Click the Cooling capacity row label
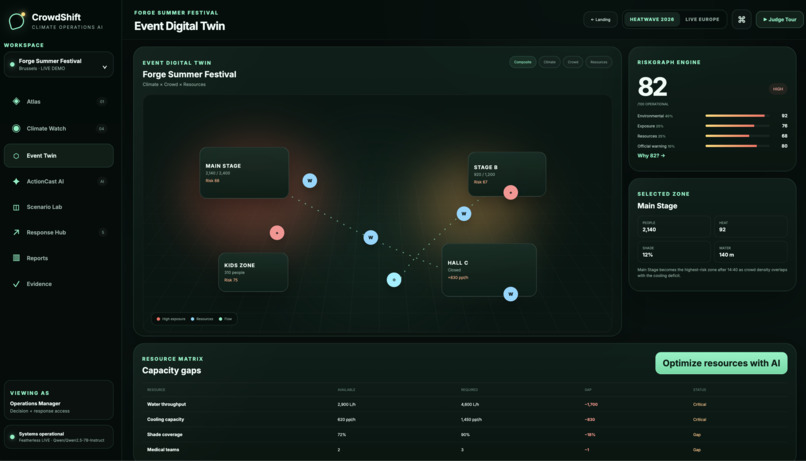This screenshot has height=461, width=806. (x=166, y=419)
